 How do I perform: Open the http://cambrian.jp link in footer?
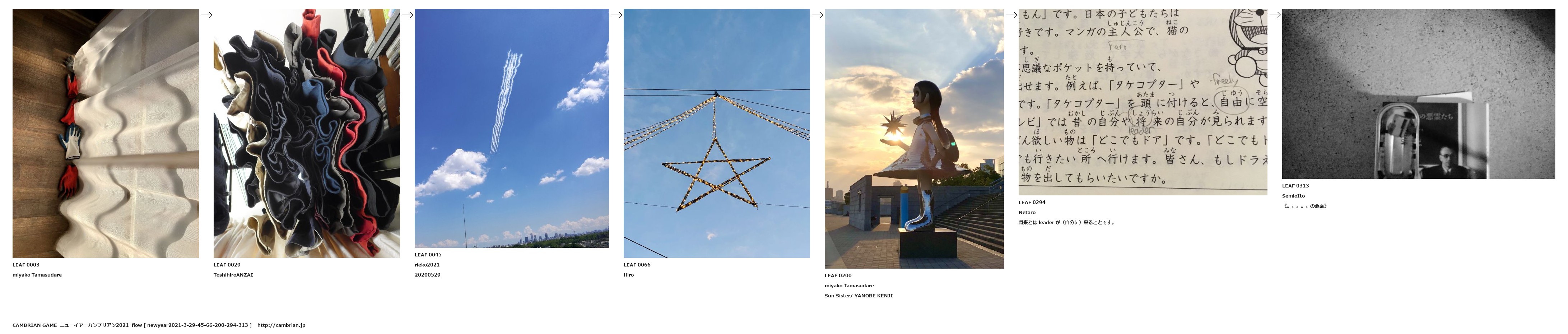tap(281, 325)
